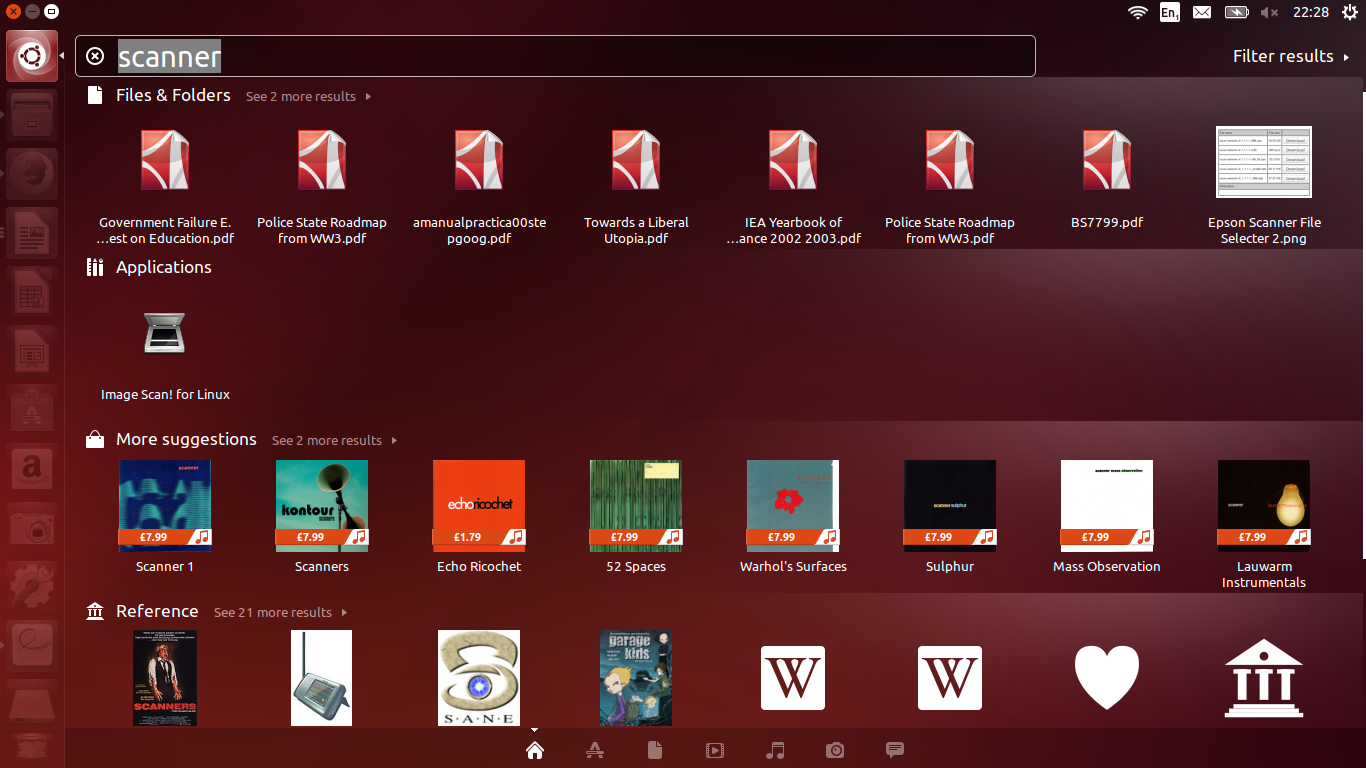
Task: Switch to the Photos lens
Action: [835, 750]
